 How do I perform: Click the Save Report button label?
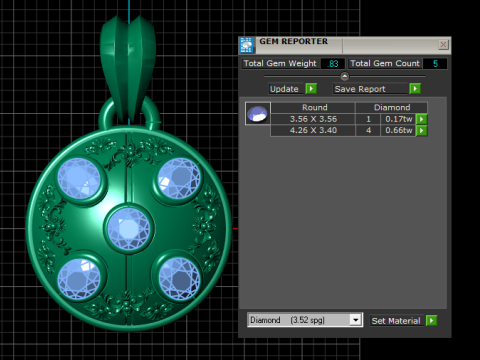pyautogui.click(x=370, y=89)
